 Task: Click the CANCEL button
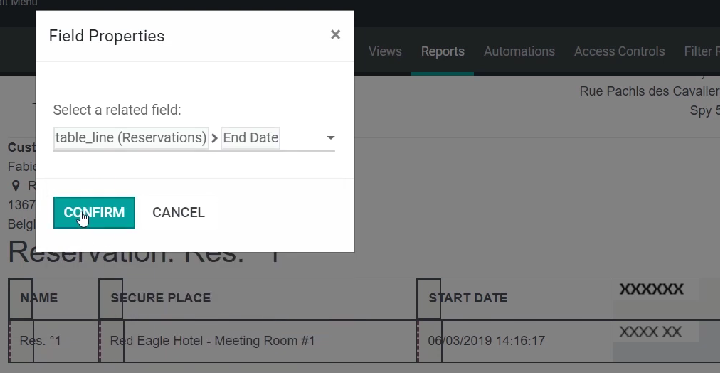[x=178, y=213]
